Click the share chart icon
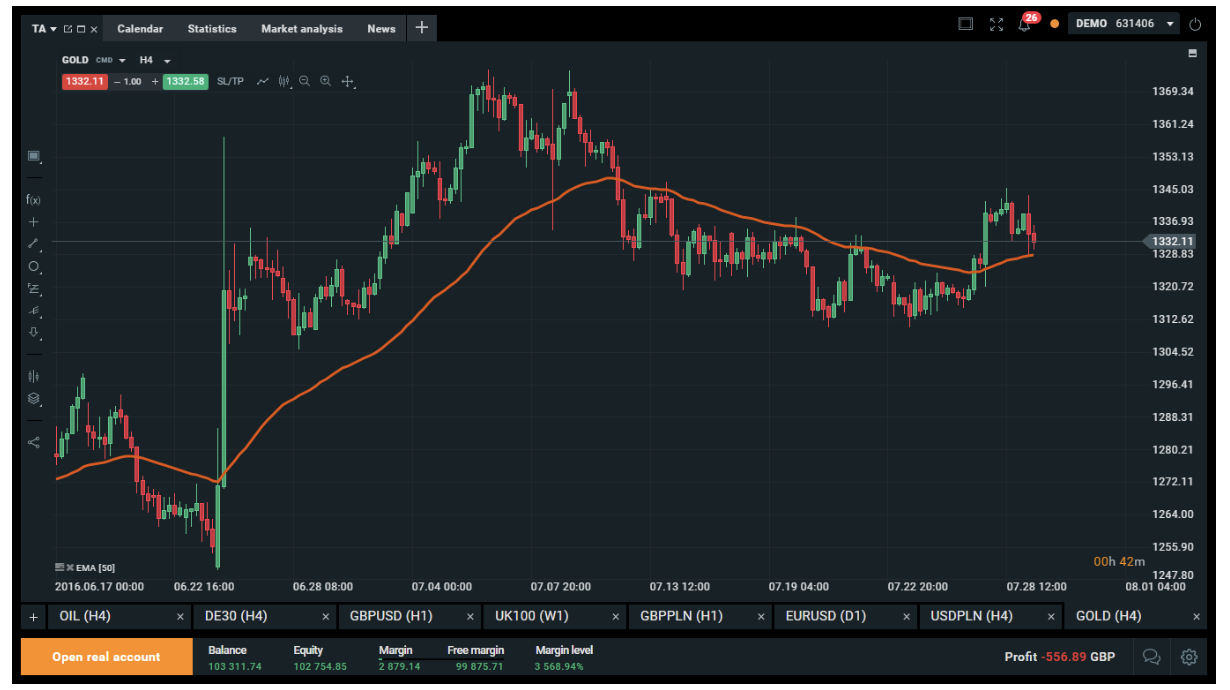Screen dimensions: 1230x690 click(33, 442)
